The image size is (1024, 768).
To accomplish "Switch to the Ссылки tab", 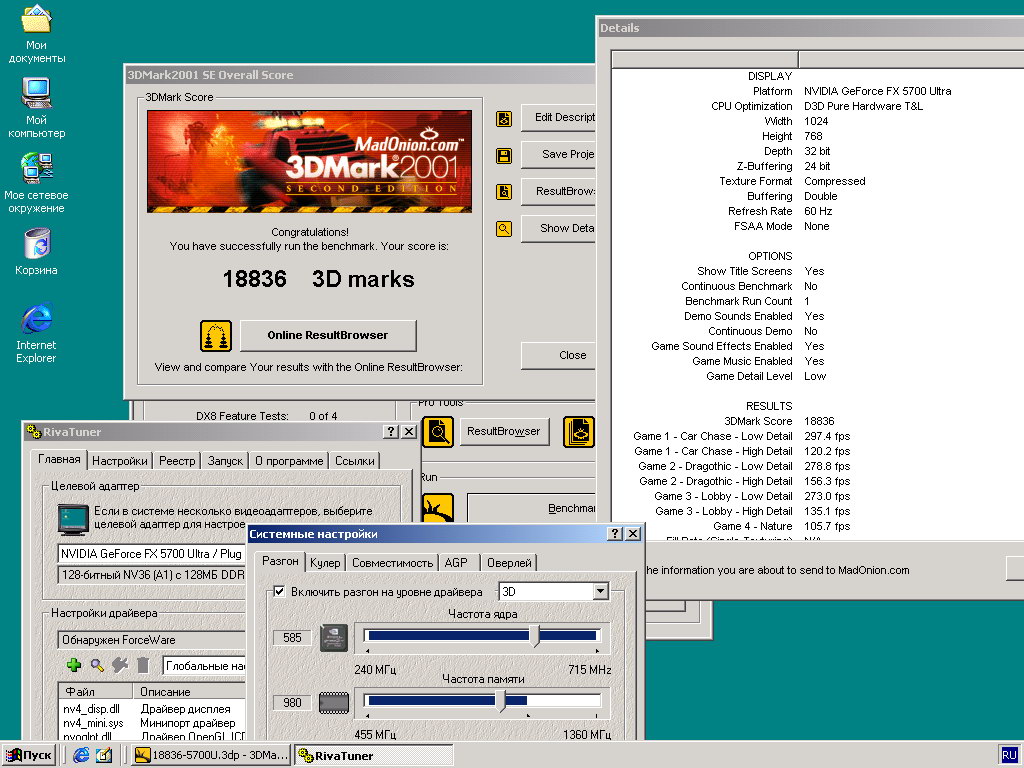I will click(x=355, y=460).
